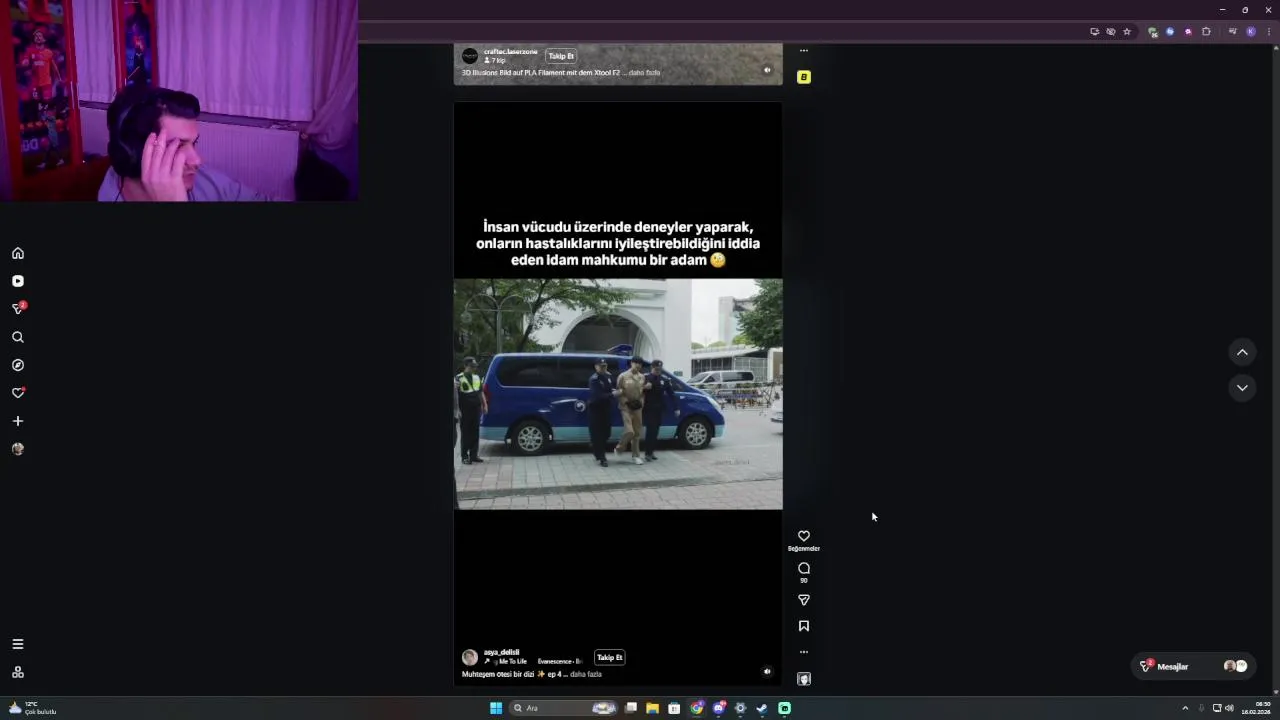
Task: Open asya_delisil username link
Action: tap(501, 652)
